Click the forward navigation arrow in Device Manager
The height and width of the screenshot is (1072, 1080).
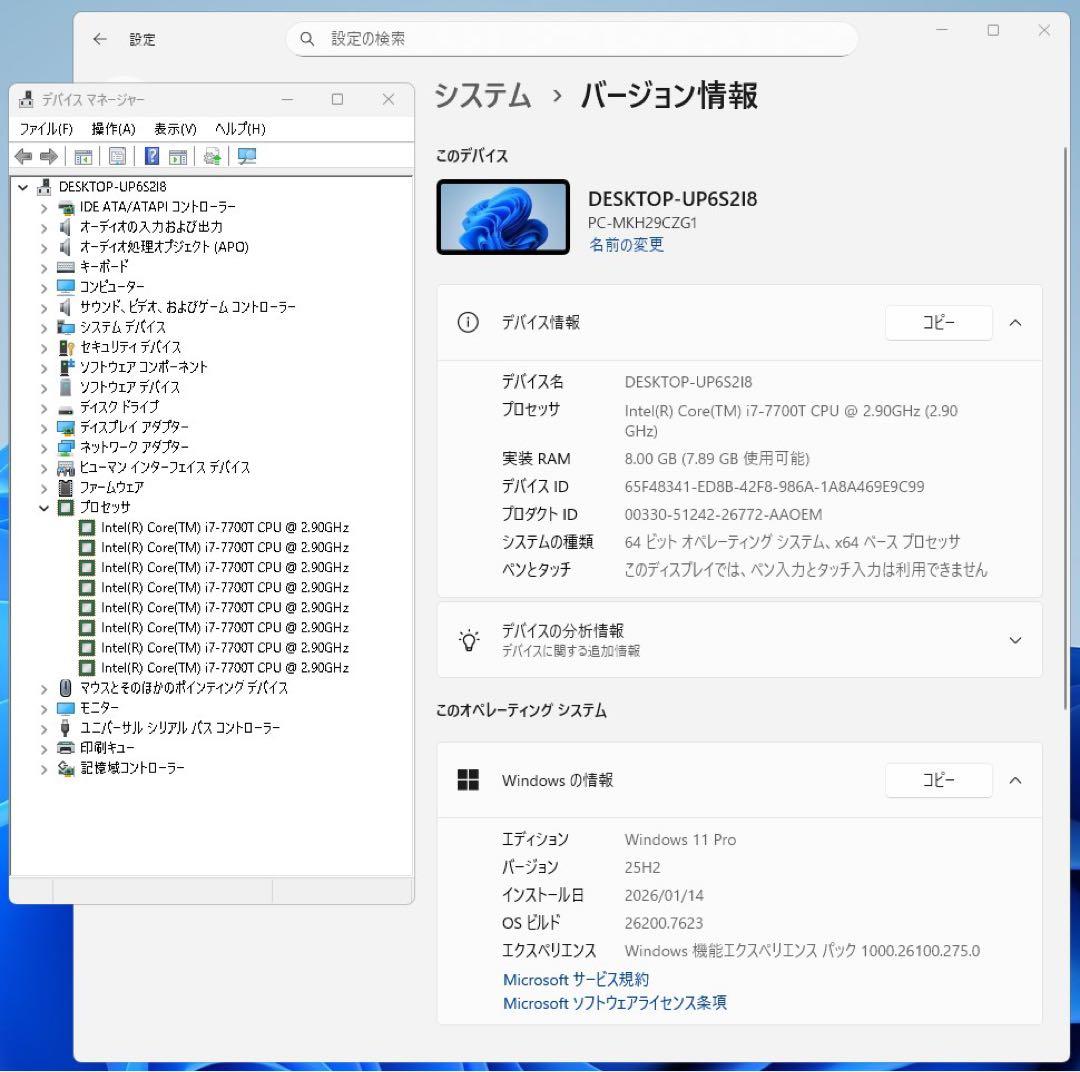click(47, 155)
